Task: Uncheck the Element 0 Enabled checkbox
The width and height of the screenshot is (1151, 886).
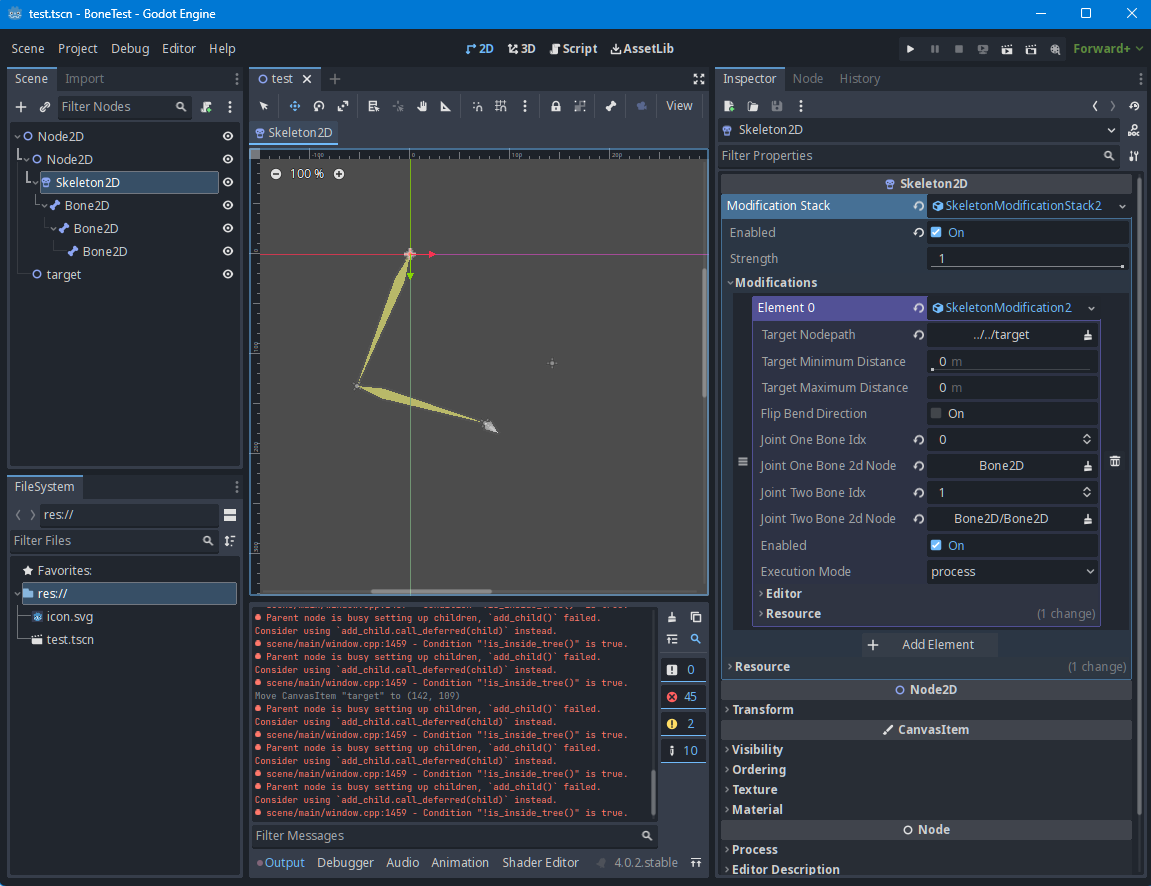Action: [936, 545]
